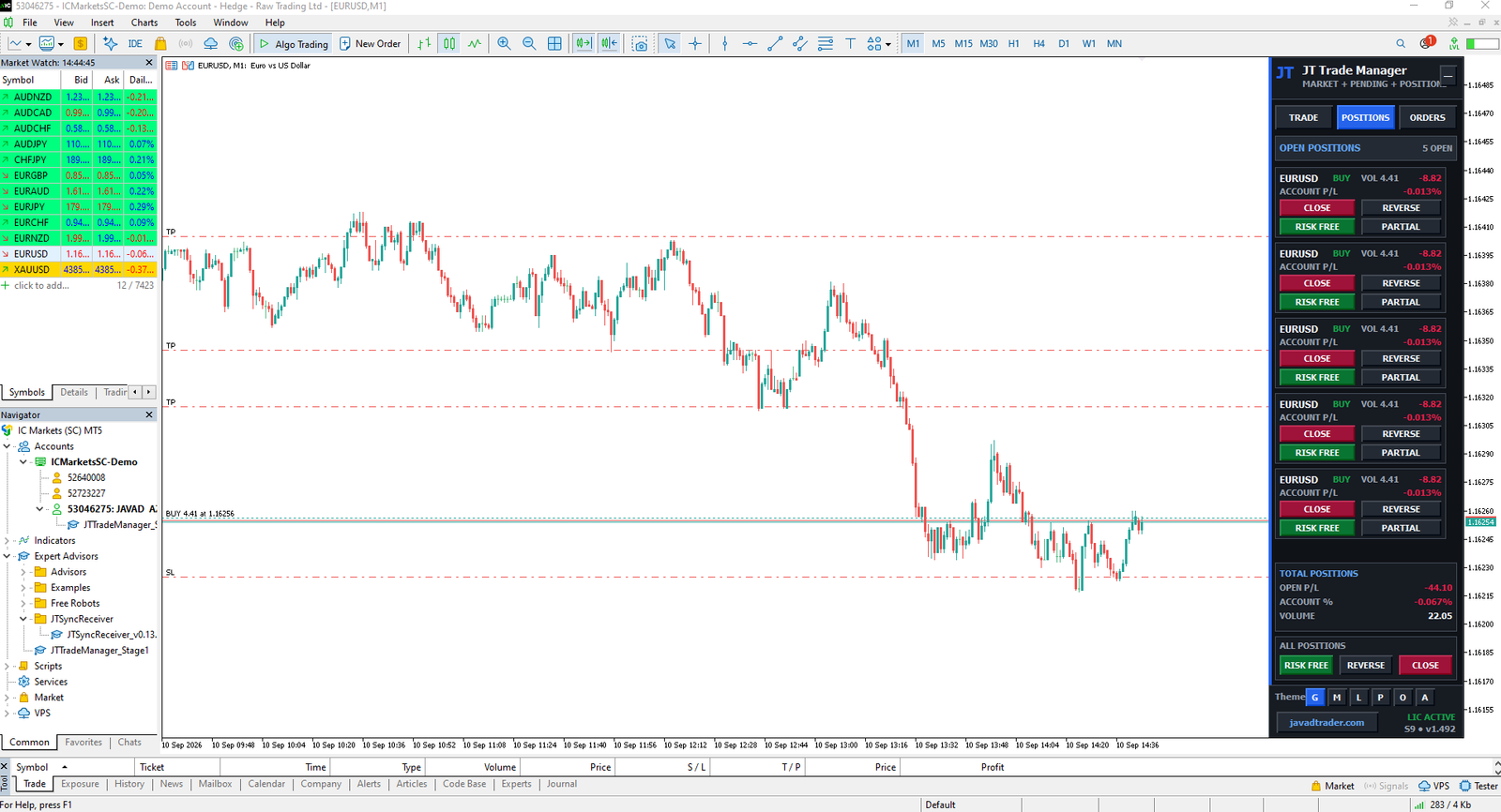
Task: Open the notifications icon with red badge
Action: click(1427, 43)
